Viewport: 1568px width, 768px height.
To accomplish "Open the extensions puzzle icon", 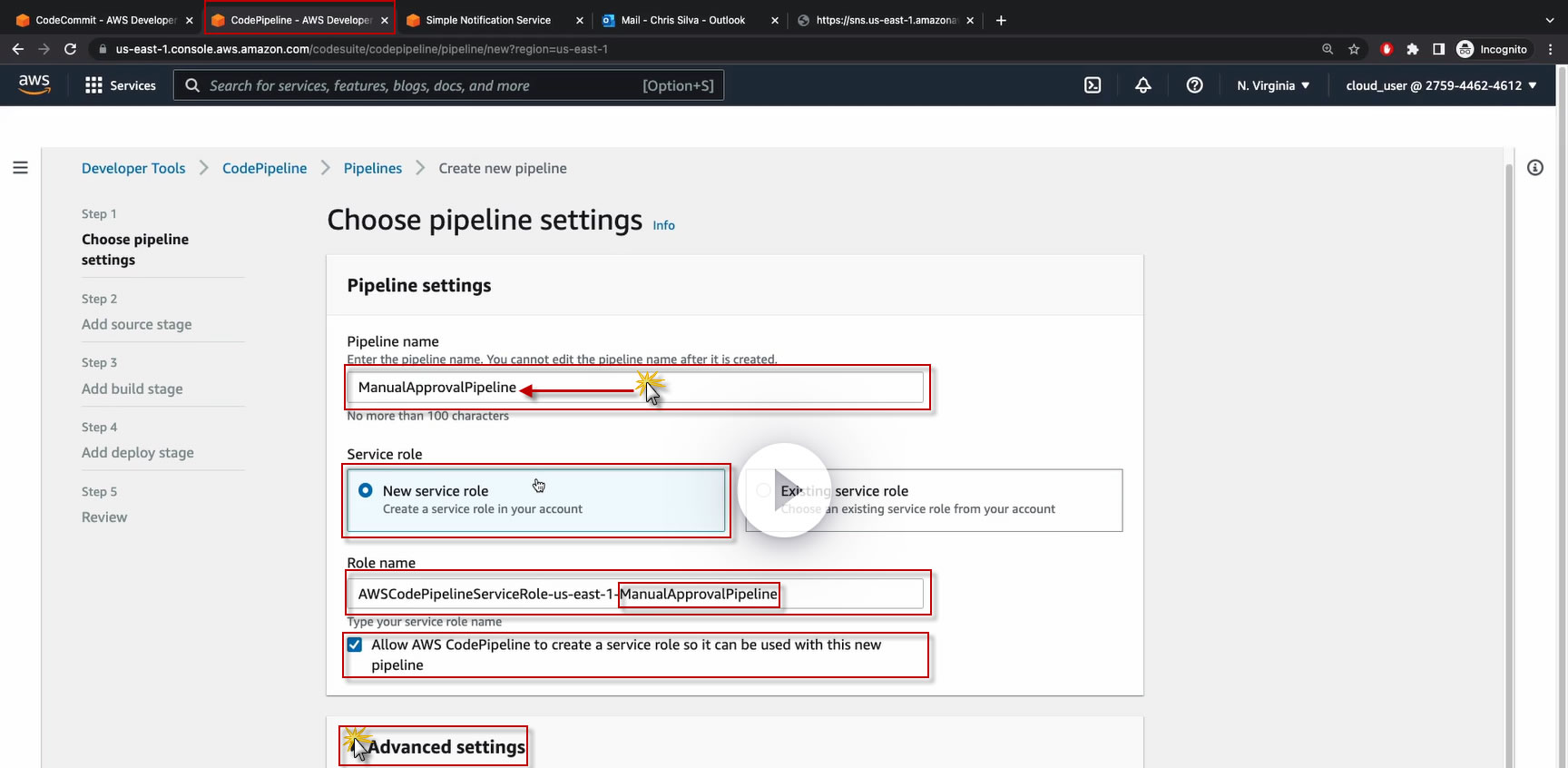I will click(x=1413, y=49).
